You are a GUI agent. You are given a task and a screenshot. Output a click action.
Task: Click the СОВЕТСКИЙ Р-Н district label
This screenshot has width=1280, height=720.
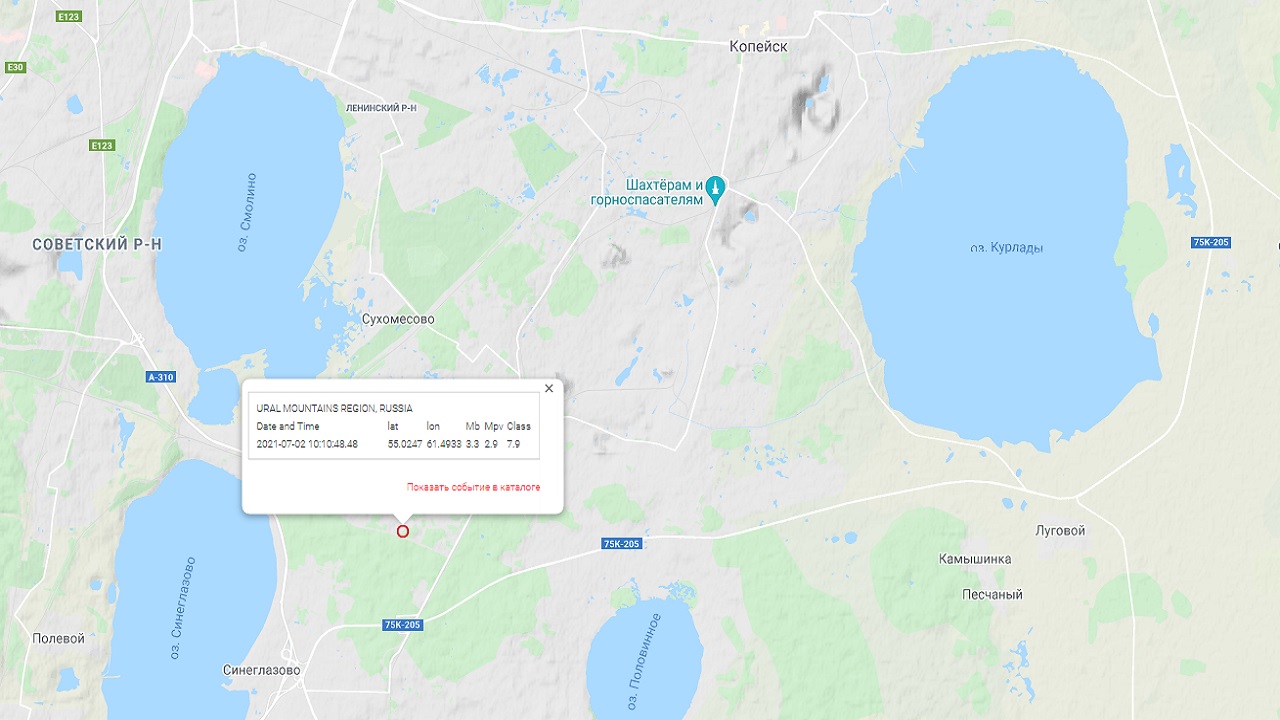click(96, 245)
